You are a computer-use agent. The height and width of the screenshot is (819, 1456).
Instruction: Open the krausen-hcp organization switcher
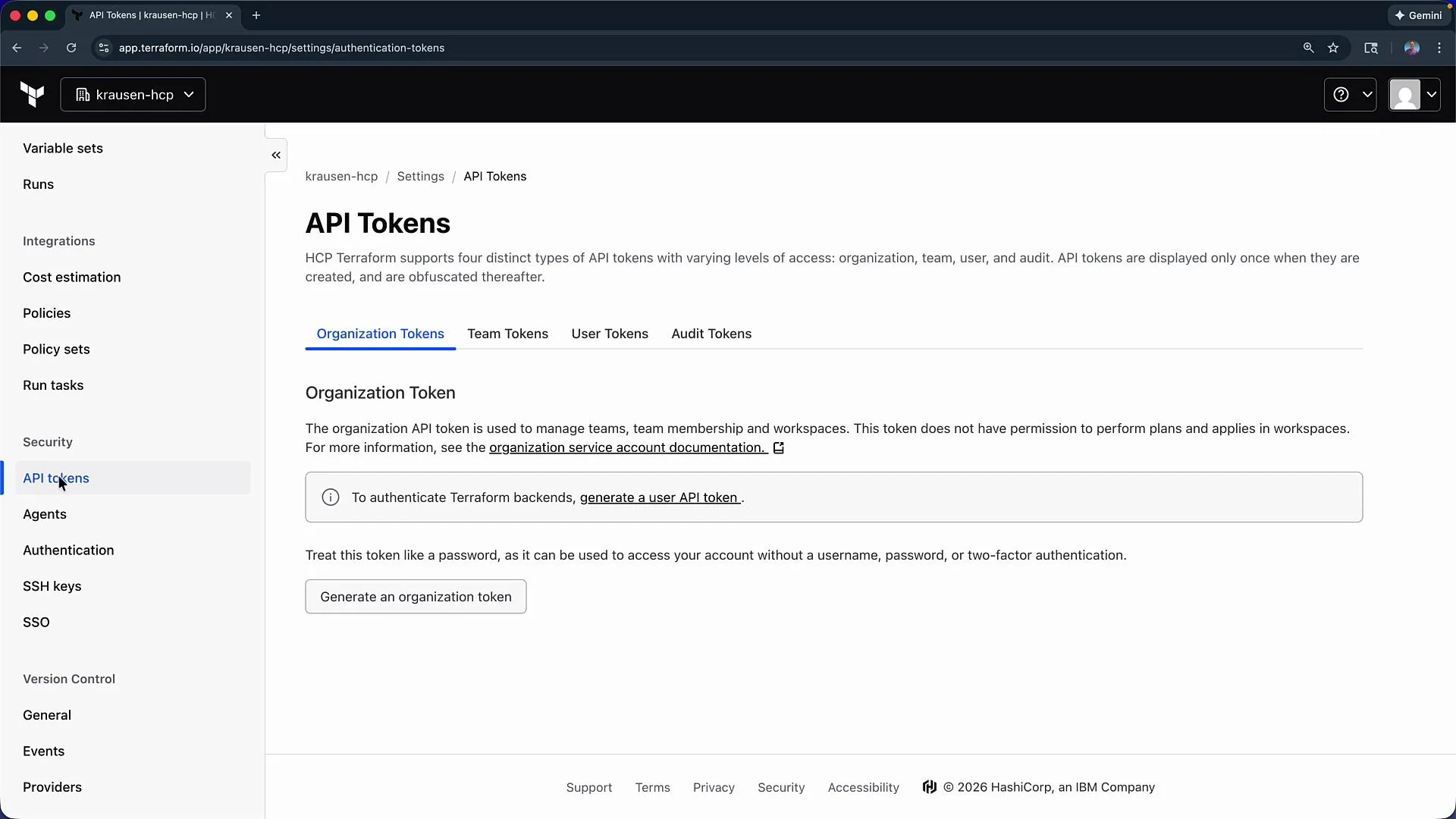[133, 95]
